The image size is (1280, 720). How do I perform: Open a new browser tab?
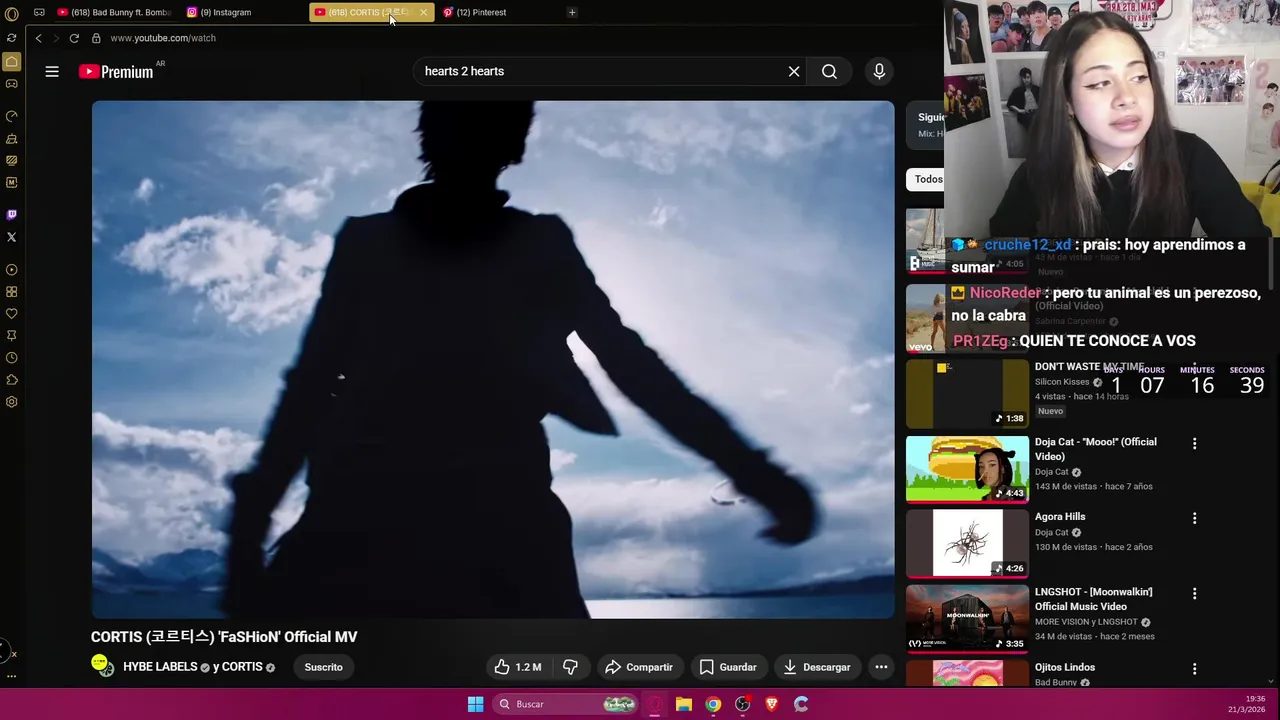[x=572, y=12]
